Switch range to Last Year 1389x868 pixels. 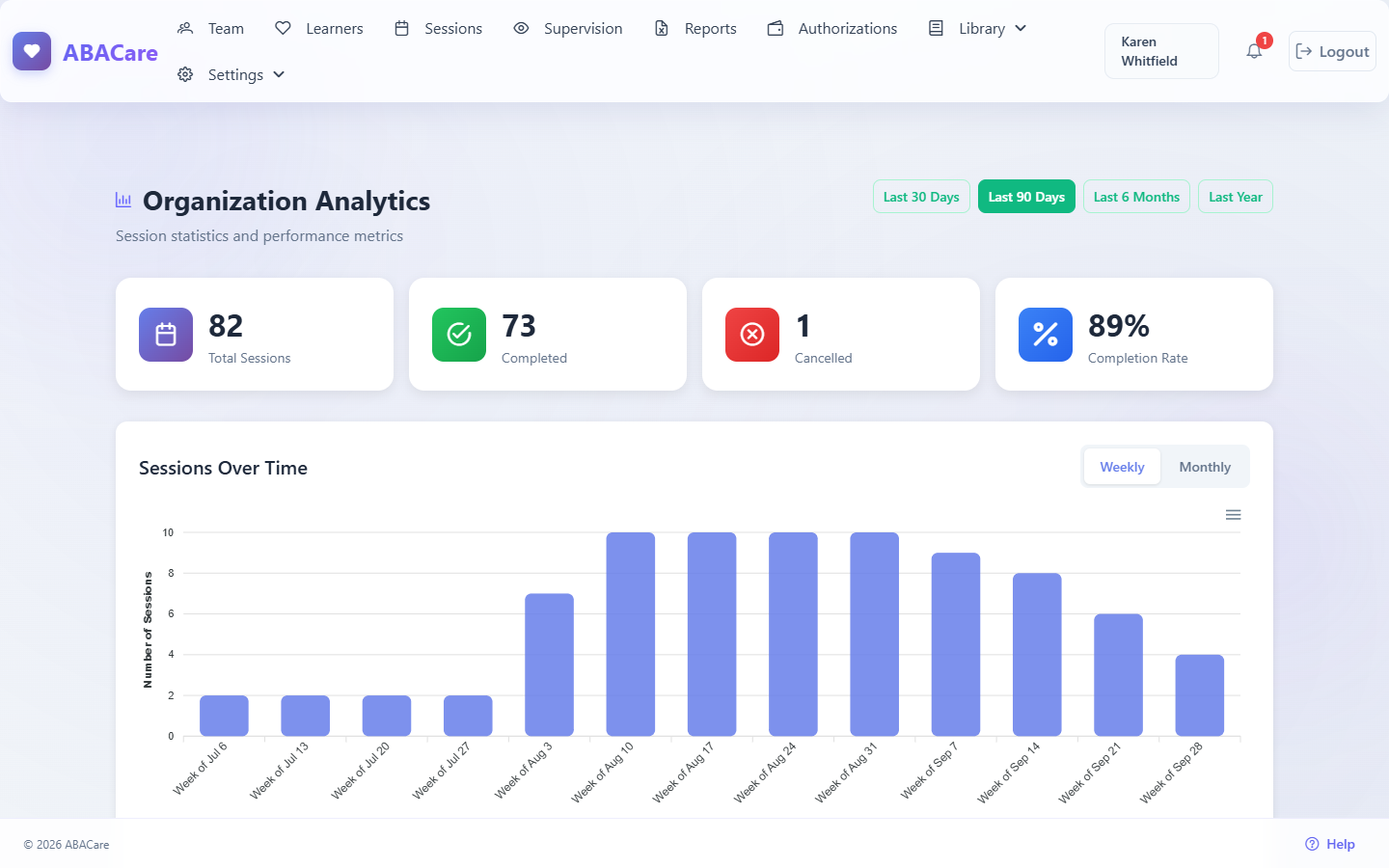tap(1236, 197)
